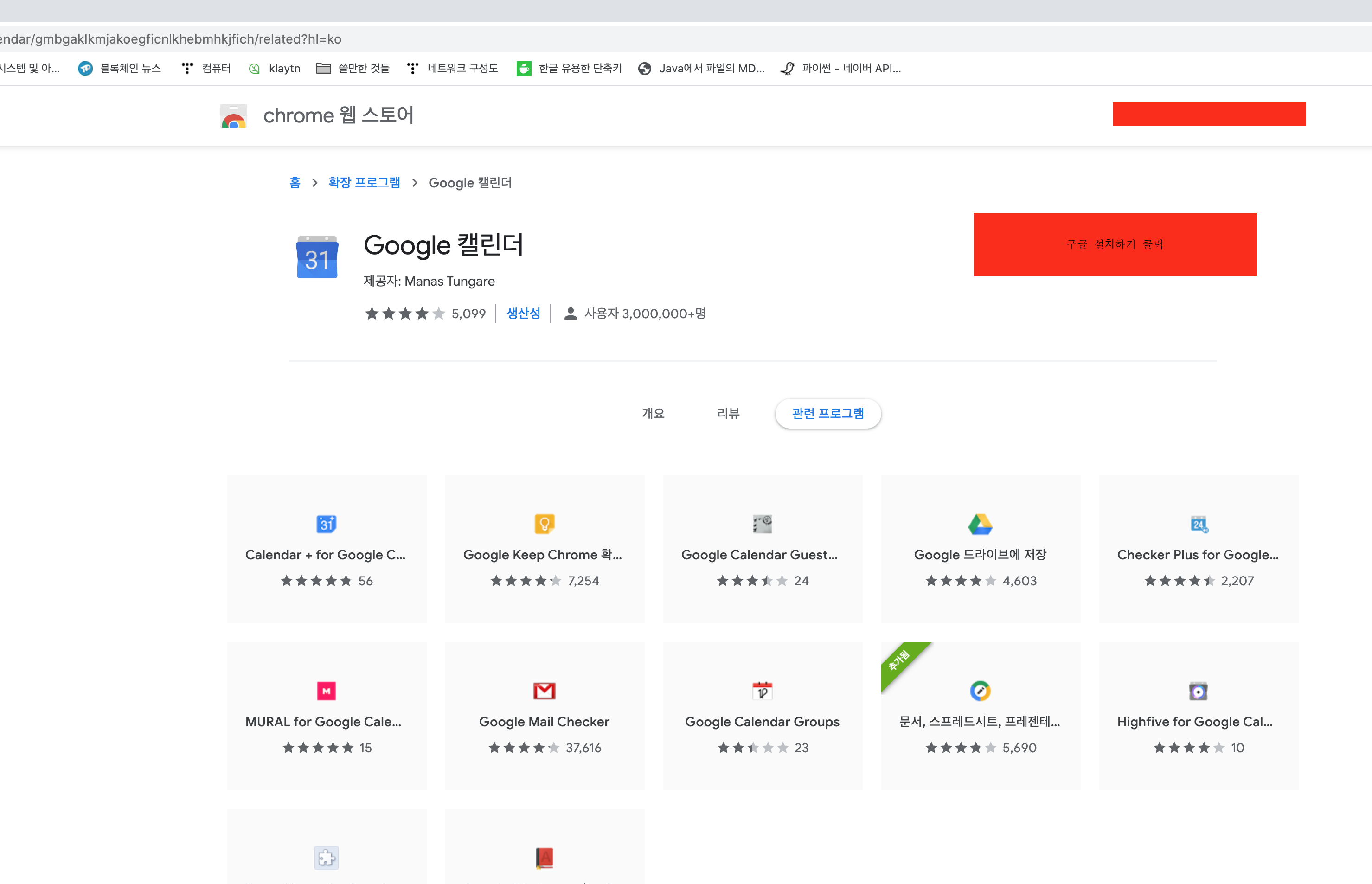This screenshot has height=884, width=1372.
Task: Open the Google Calendar Guest extension card
Action: [x=762, y=549]
